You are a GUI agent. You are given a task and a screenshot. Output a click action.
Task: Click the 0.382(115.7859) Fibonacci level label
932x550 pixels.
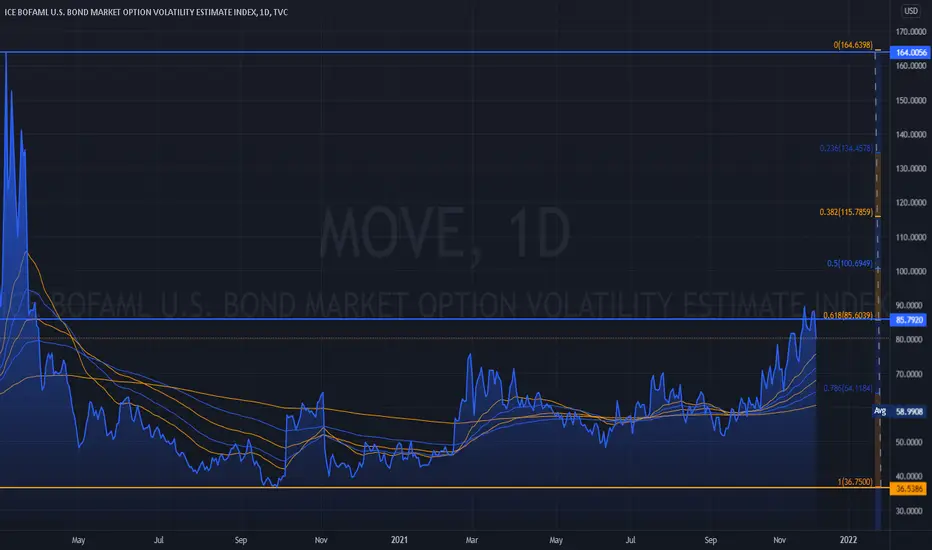[846, 212]
